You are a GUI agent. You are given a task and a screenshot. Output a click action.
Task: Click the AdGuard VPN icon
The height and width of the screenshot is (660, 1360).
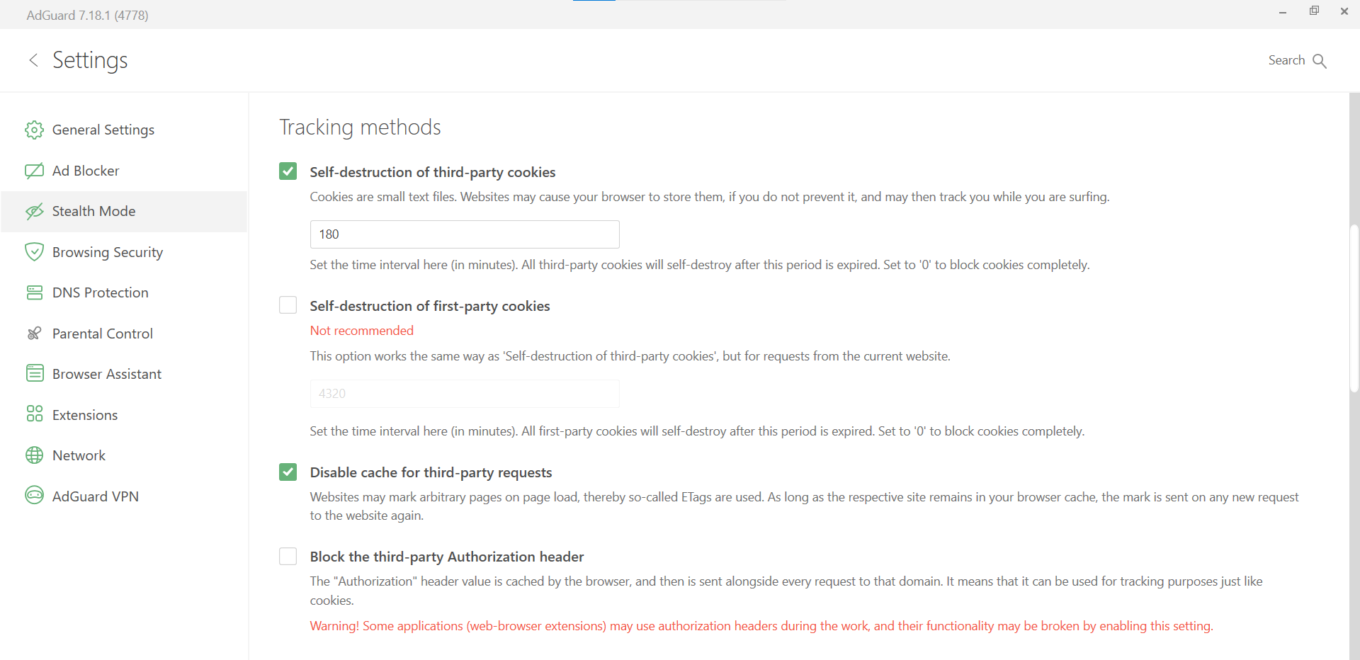coord(34,496)
